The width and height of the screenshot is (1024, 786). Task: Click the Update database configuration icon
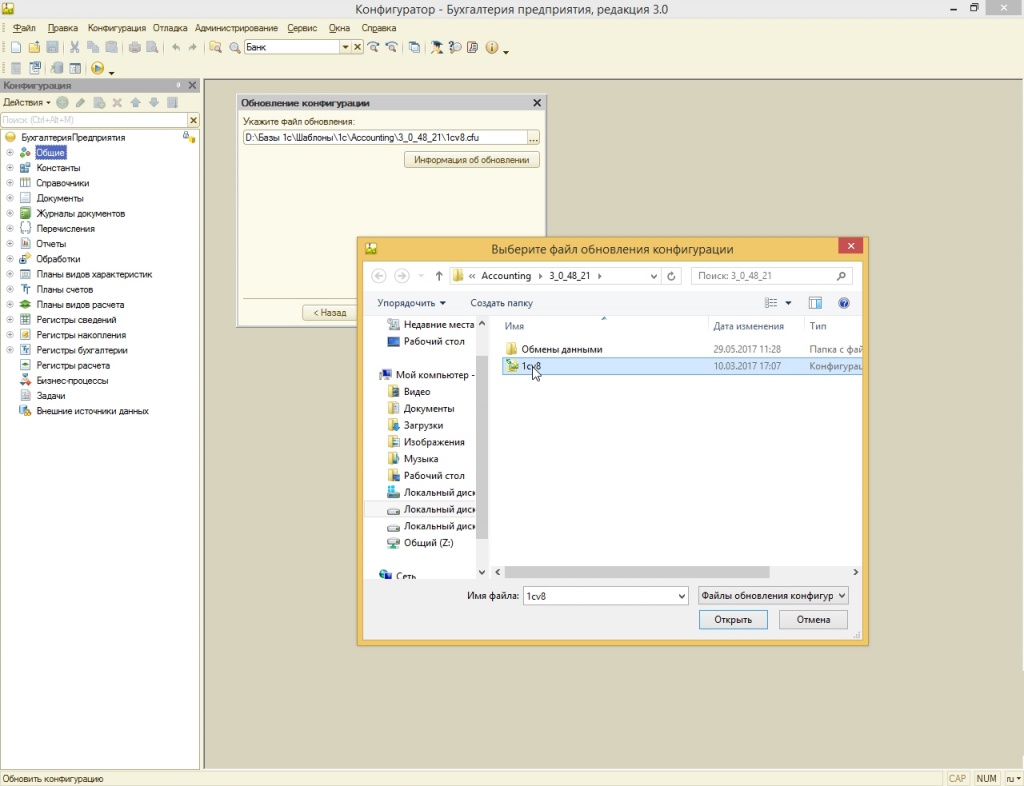click(57, 68)
